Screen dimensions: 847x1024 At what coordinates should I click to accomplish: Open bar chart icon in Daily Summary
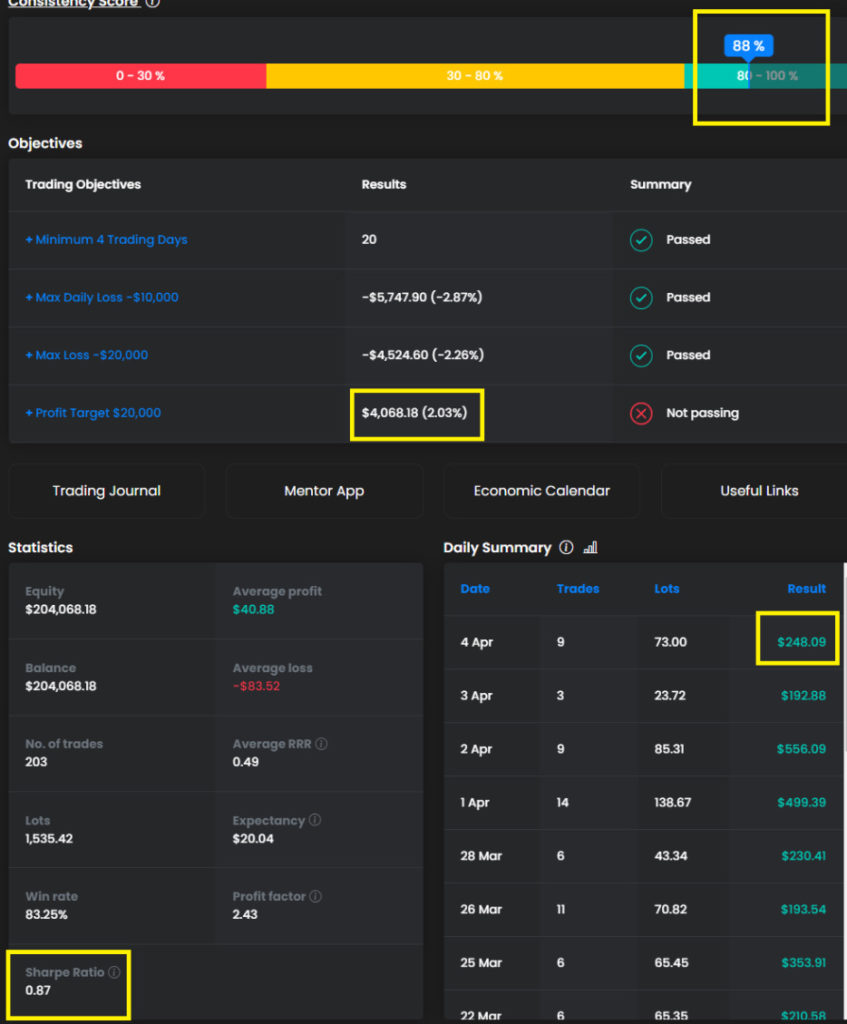590,547
